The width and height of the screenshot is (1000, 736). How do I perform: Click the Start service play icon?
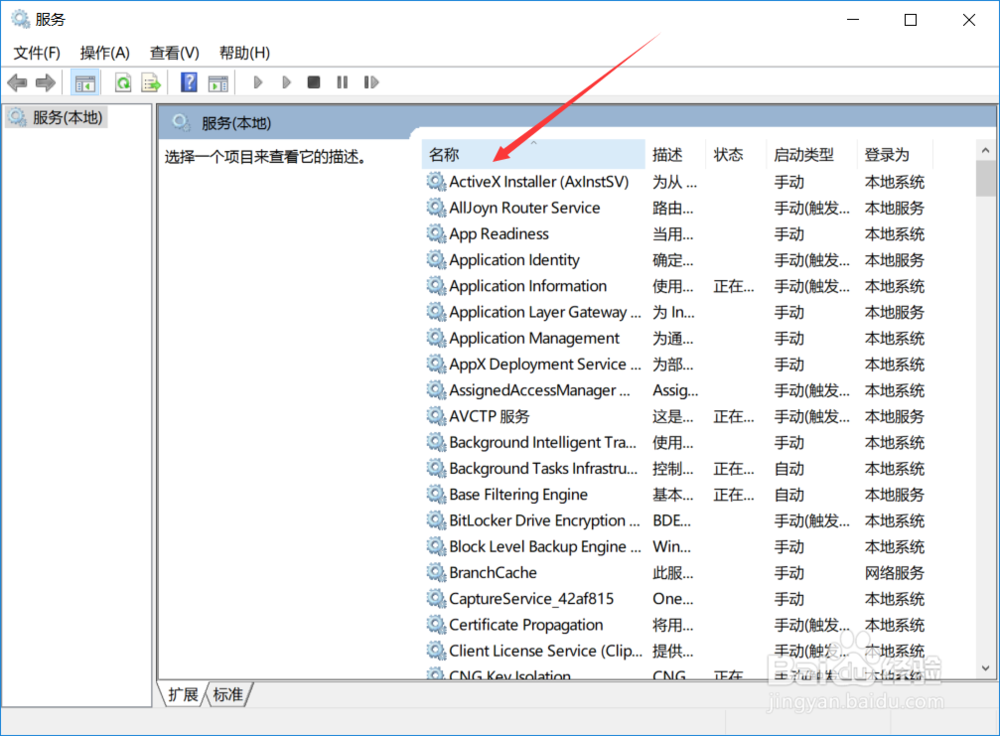(x=258, y=82)
